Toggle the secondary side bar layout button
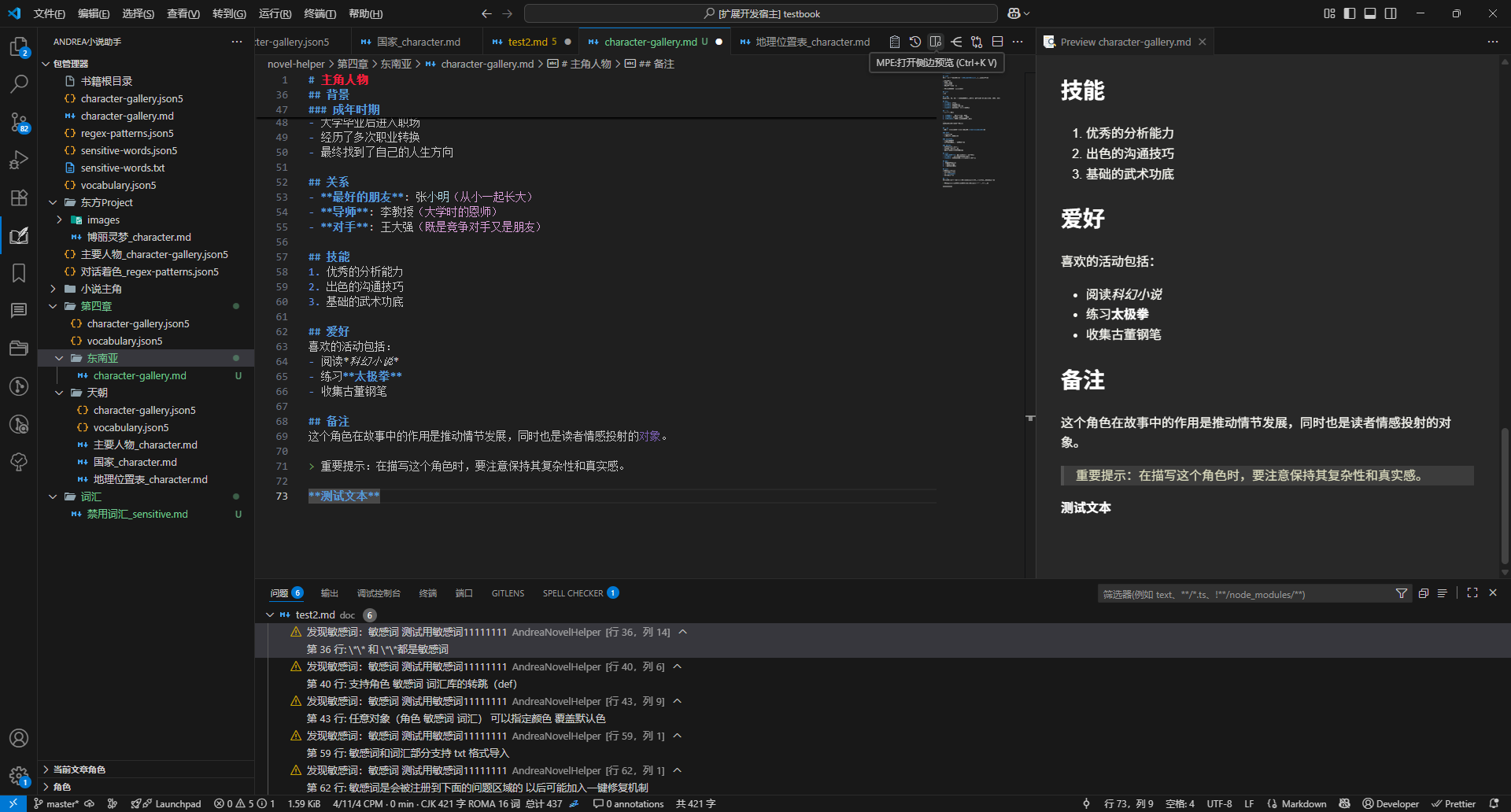 1391,13
